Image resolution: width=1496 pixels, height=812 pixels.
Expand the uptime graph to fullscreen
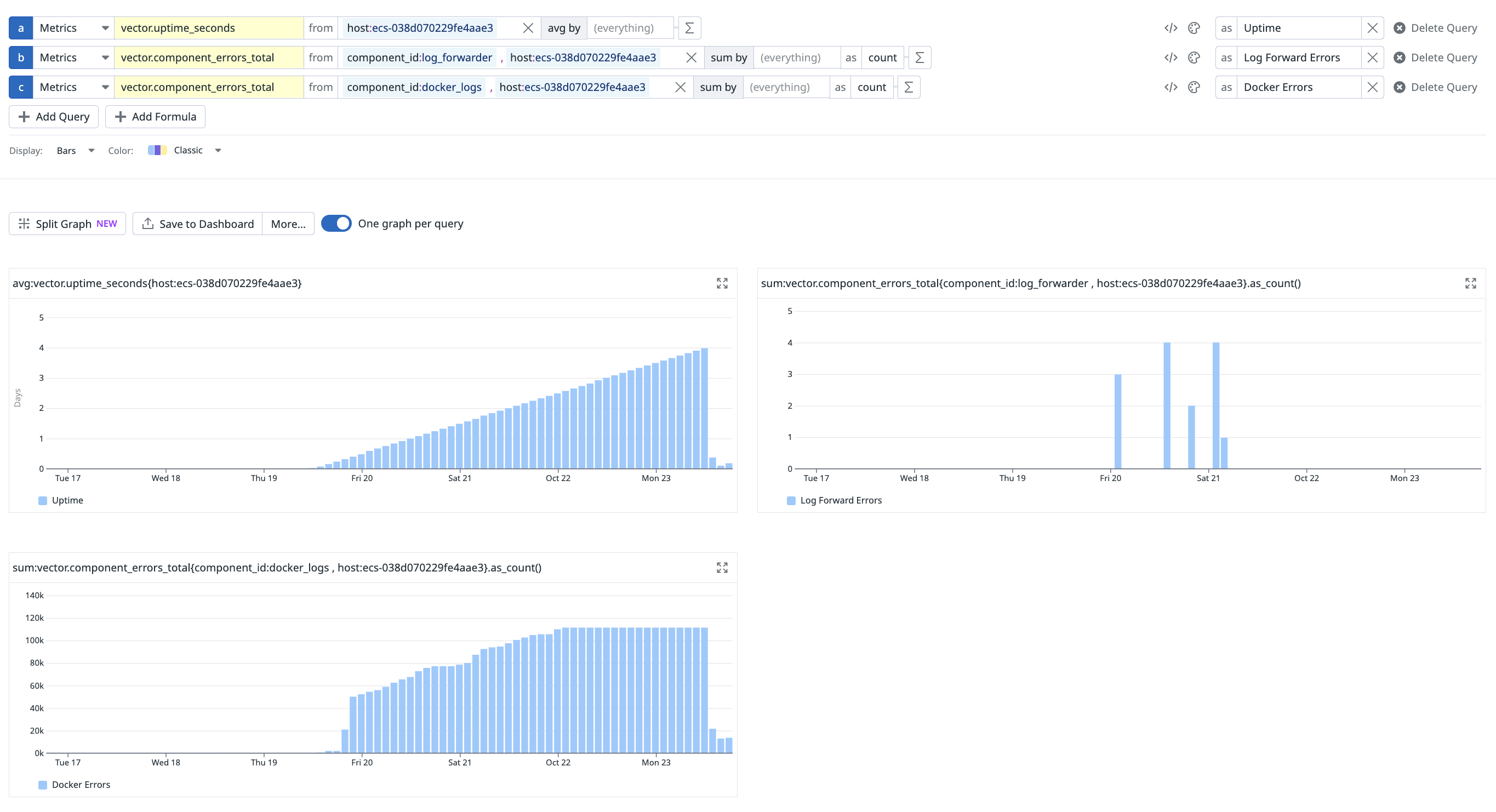click(x=722, y=283)
